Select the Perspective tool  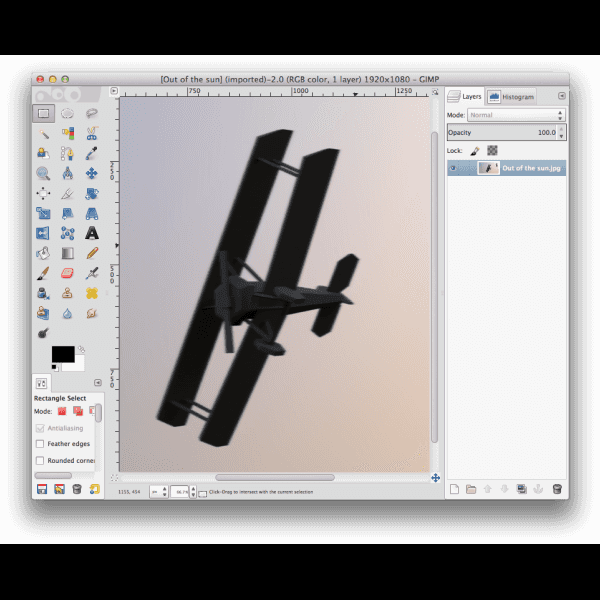coord(92,213)
